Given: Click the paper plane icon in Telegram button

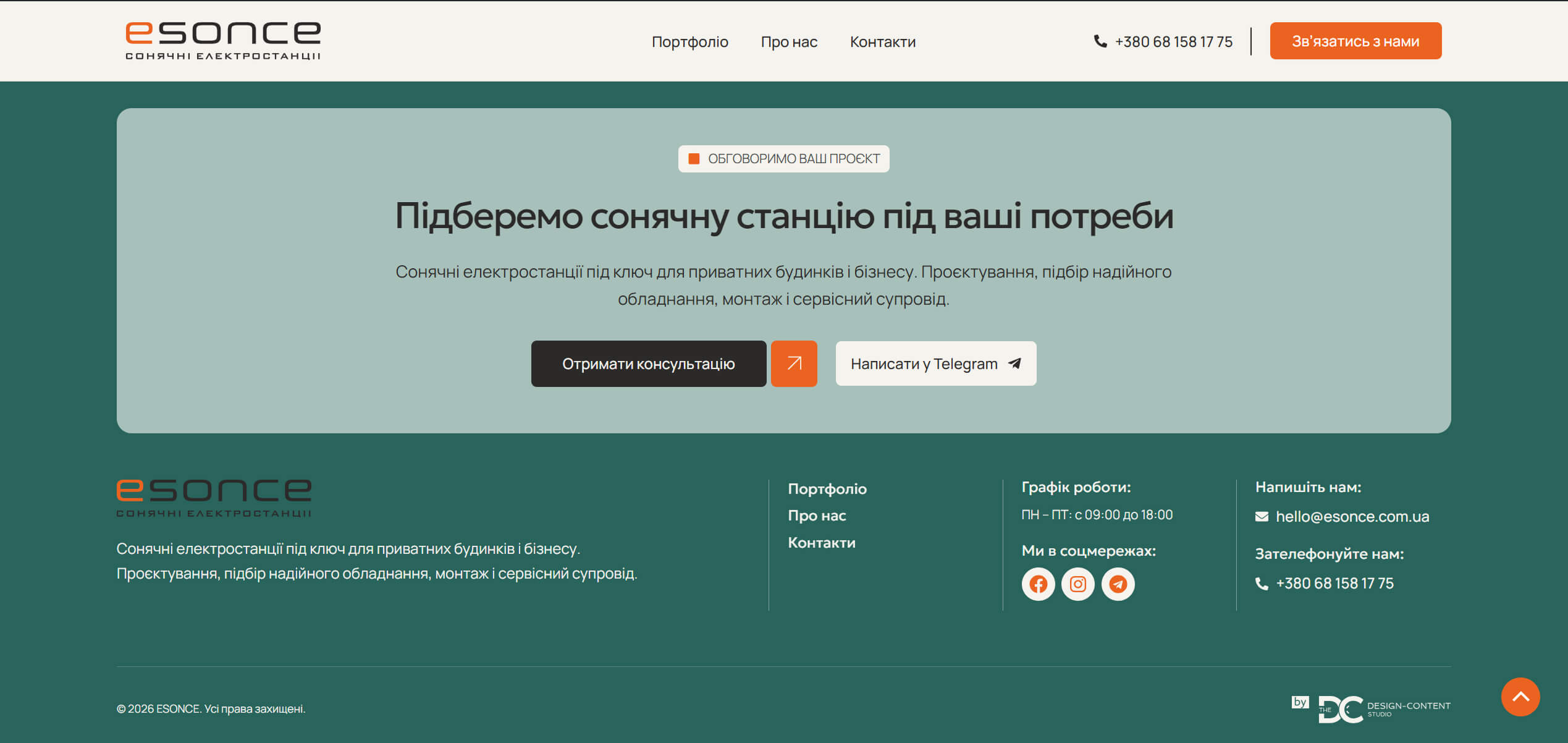Looking at the screenshot, I should point(1014,363).
